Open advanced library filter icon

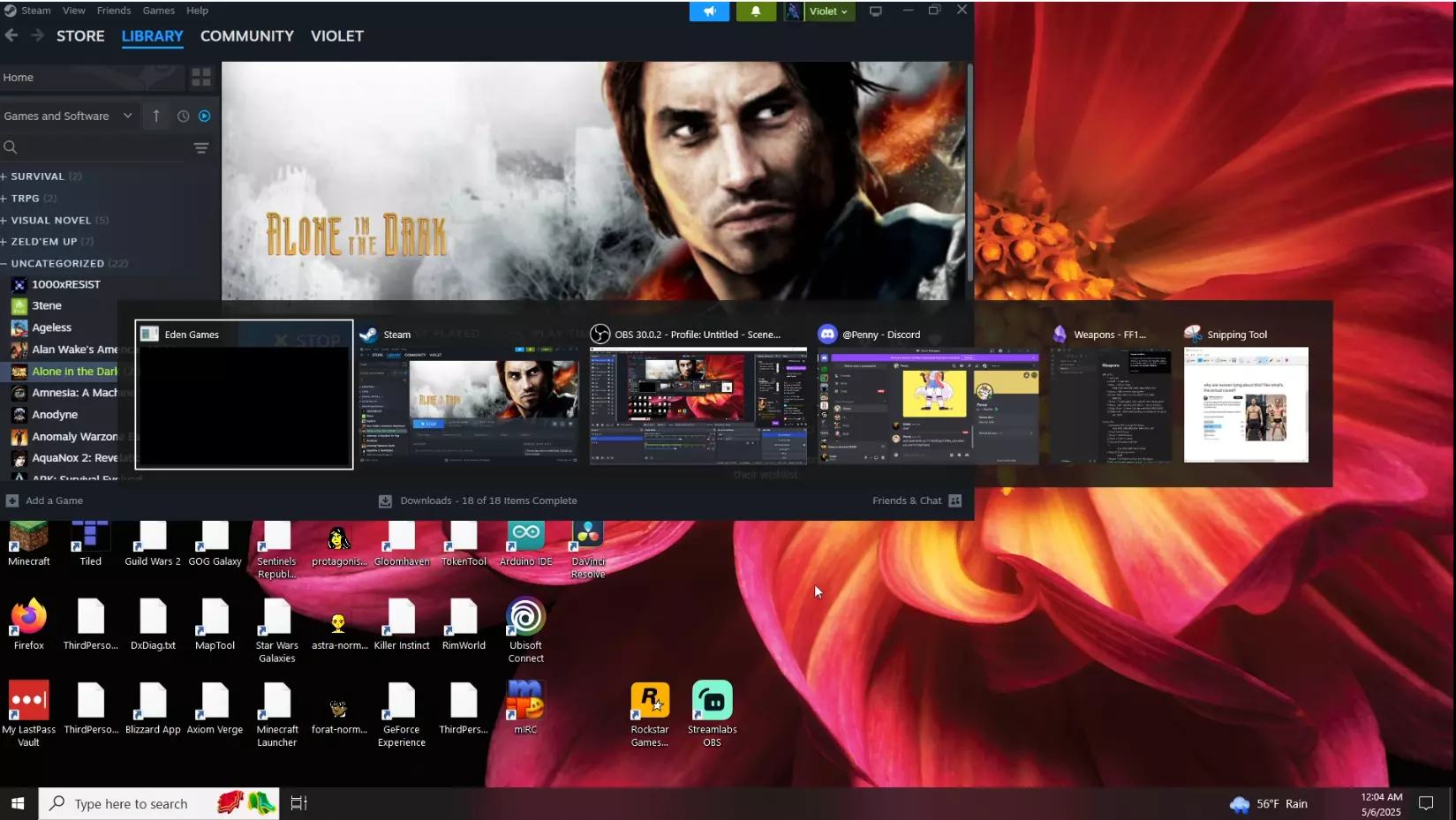pos(201,147)
